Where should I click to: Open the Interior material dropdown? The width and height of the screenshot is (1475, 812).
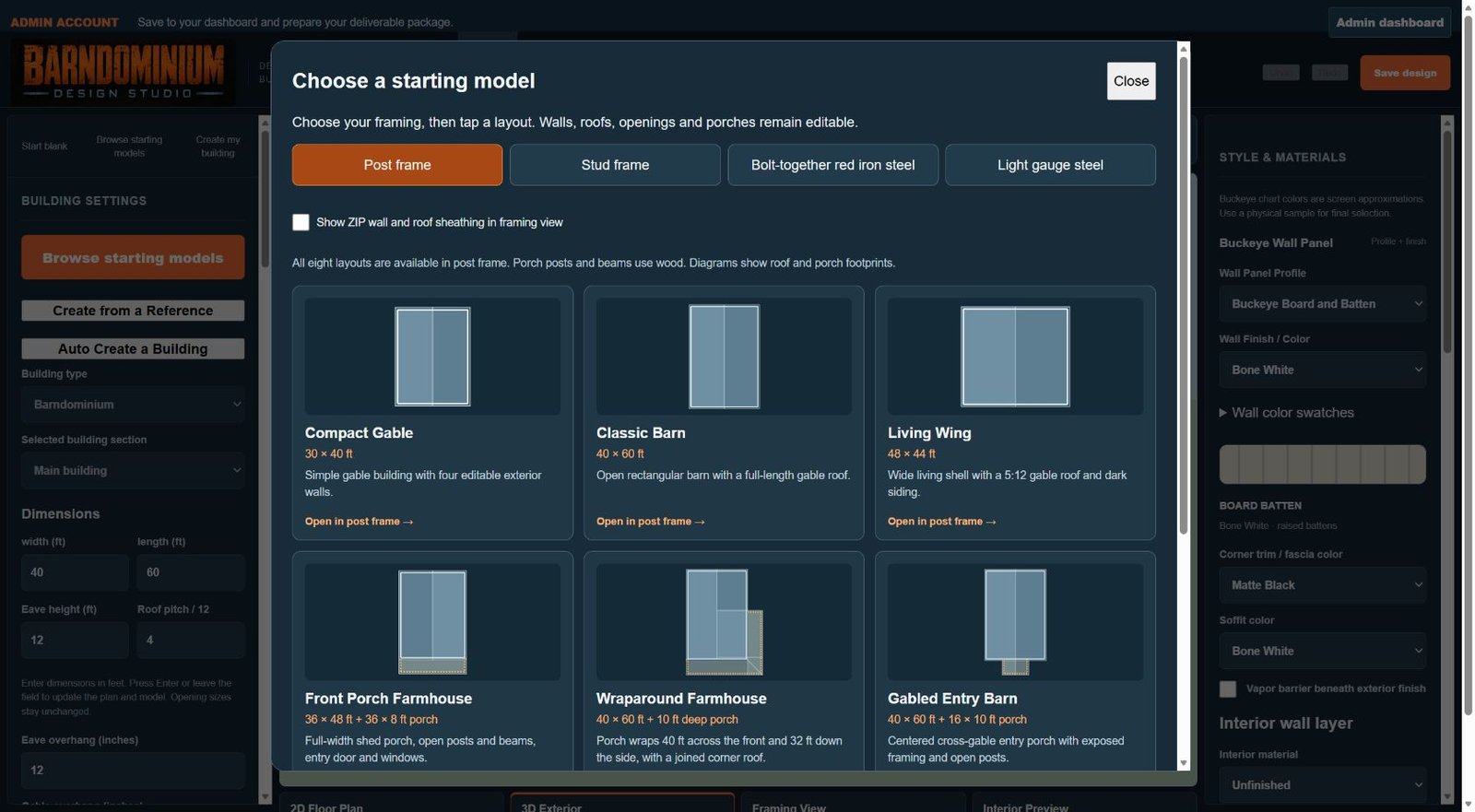click(x=1322, y=785)
